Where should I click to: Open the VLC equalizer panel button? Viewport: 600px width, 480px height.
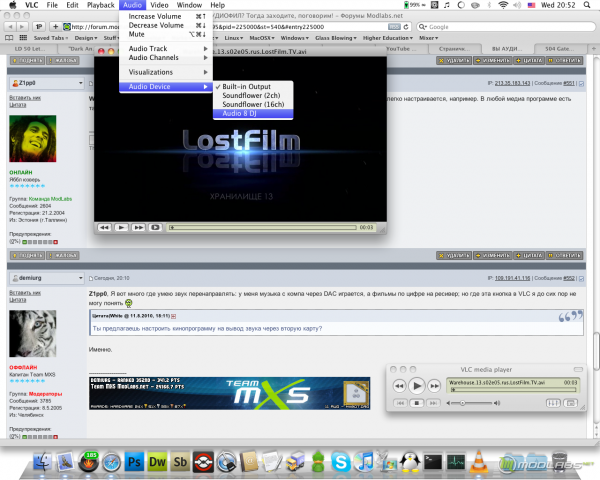[x=553, y=403]
